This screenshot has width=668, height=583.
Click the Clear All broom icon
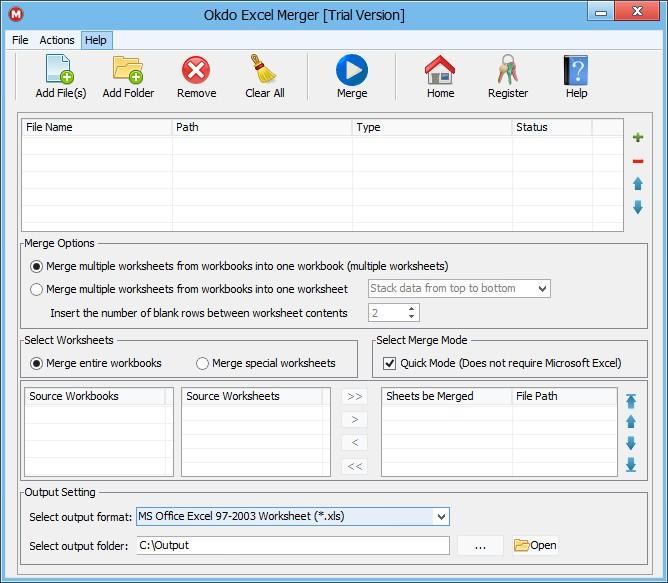[x=264, y=69]
